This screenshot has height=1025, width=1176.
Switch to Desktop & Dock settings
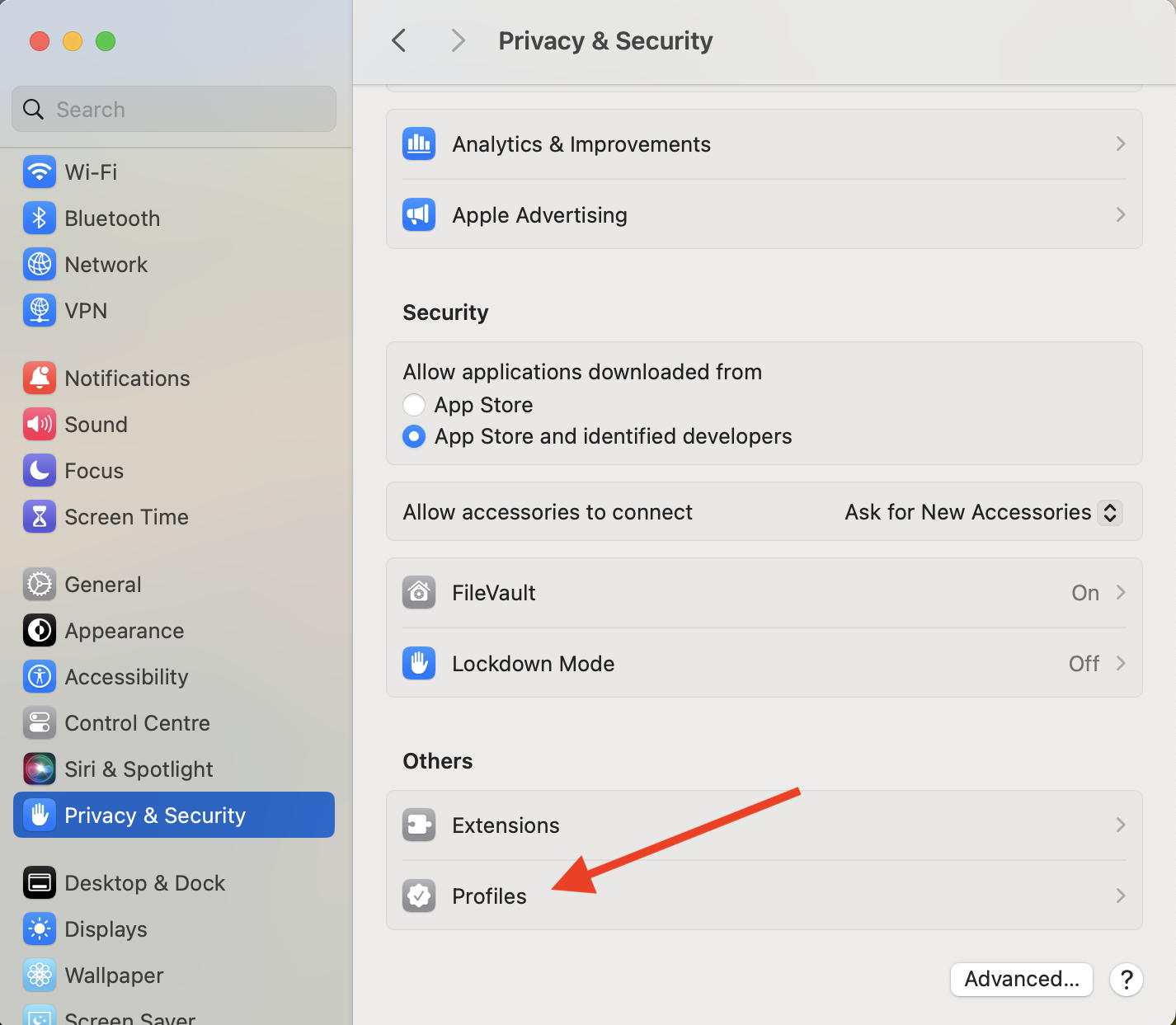(x=144, y=882)
